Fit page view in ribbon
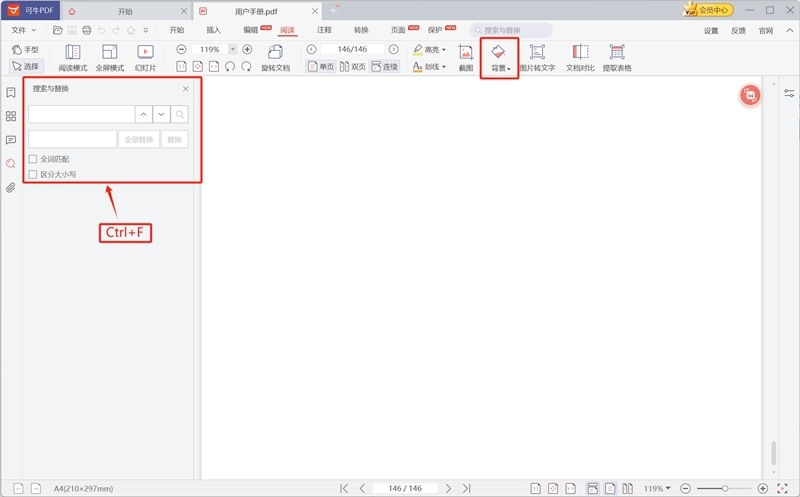Viewport: 800px width, 497px height. [x=197, y=66]
